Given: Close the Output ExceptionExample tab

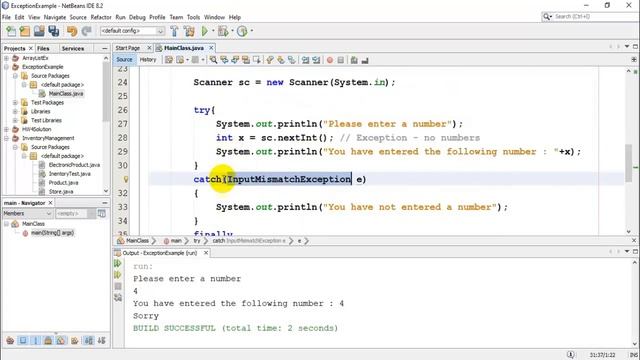Looking at the screenshot, I should pyautogui.click(x=206, y=253).
